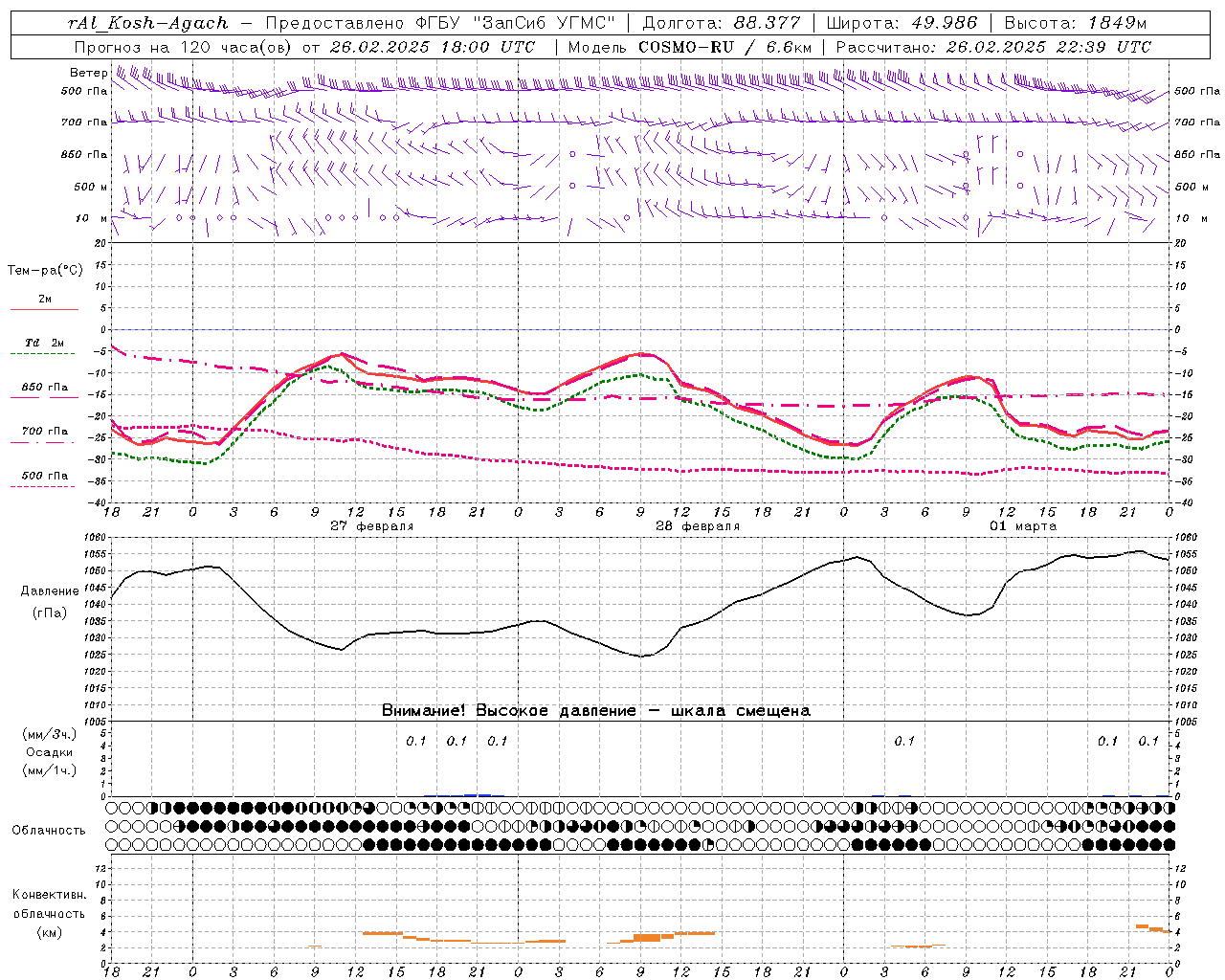The height and width of the screenshot is (980, 1225).
Task: Click the (мм/3ч.) precipitation unit label
Action: click(50, 734)
